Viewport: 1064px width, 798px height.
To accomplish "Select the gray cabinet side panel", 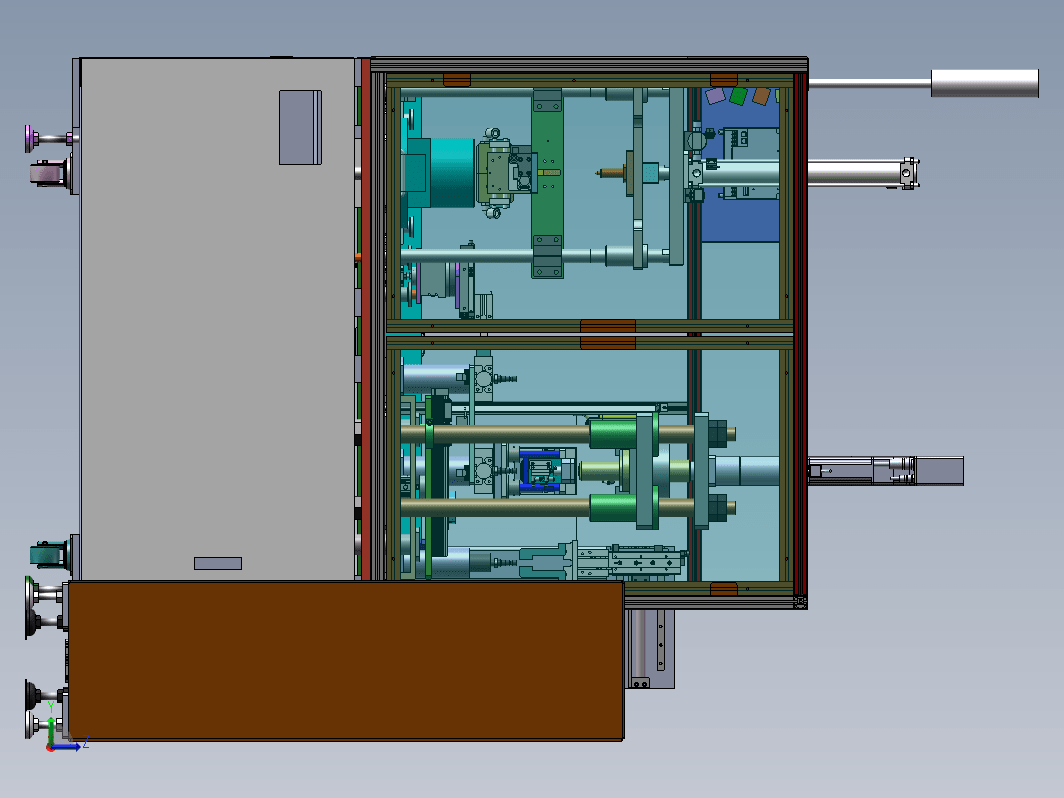I will (x=217, y=319).
